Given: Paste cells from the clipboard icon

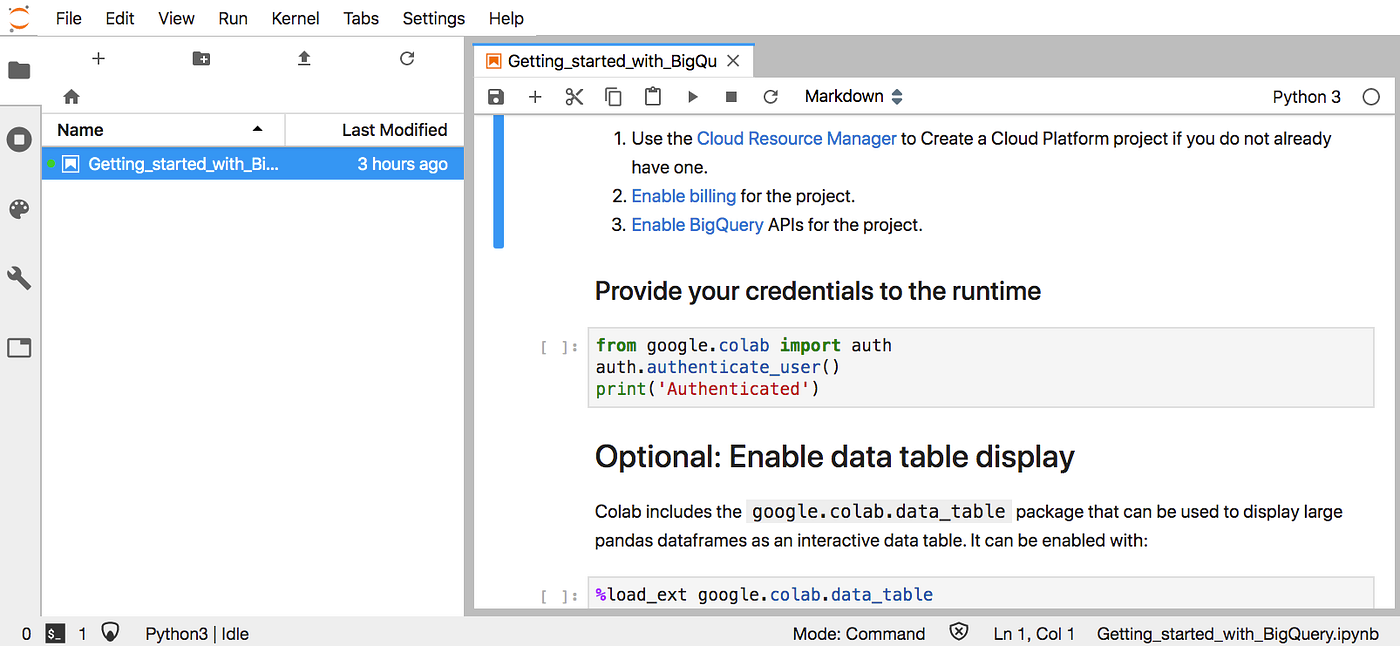Looking at the screenshot, I should click(653, 96).
